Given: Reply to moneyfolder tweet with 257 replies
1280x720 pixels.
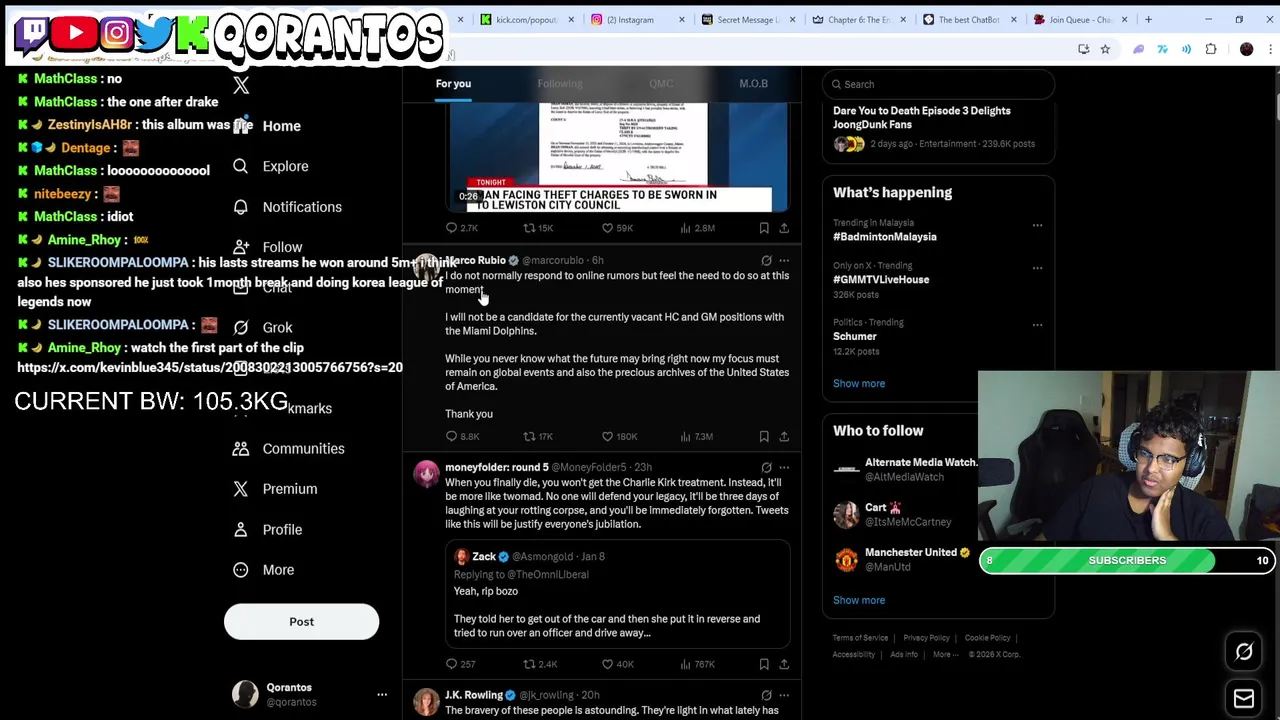Looking at the screenshot, I should pos(461,664).
